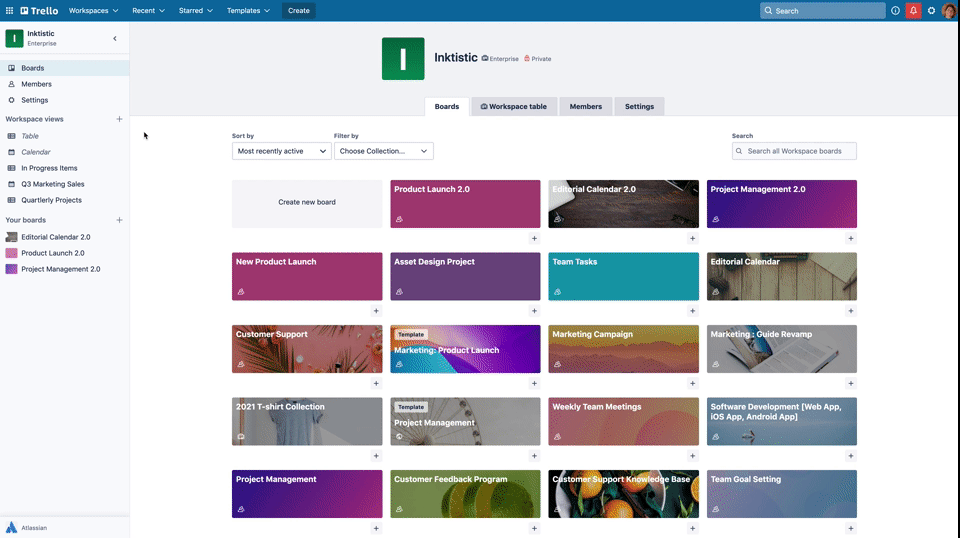Click the Trello logo home link
Viewport: 960px width, 538px height.
39,10
